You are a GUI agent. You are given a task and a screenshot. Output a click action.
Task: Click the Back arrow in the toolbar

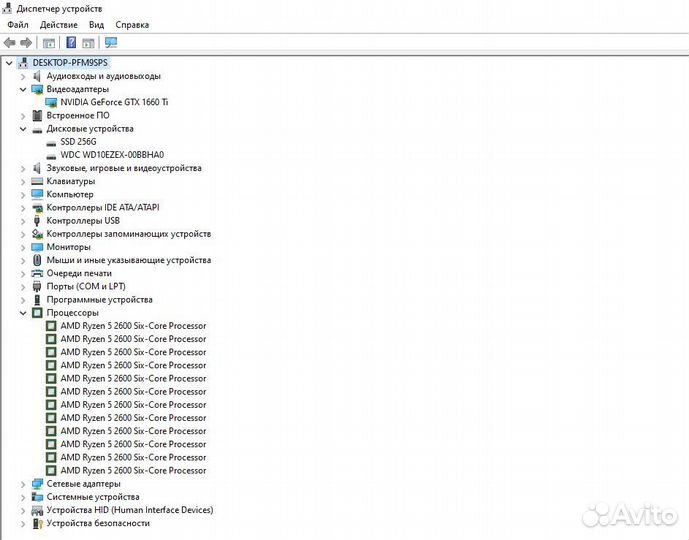[10, 43]
